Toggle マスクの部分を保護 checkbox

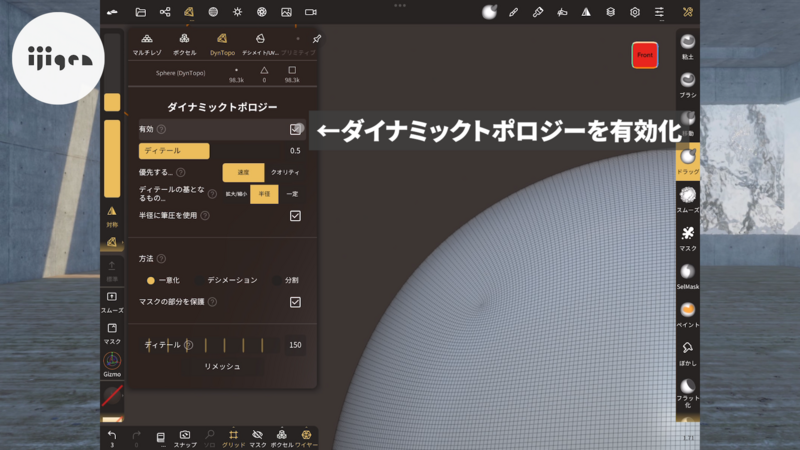pos(295,302)
